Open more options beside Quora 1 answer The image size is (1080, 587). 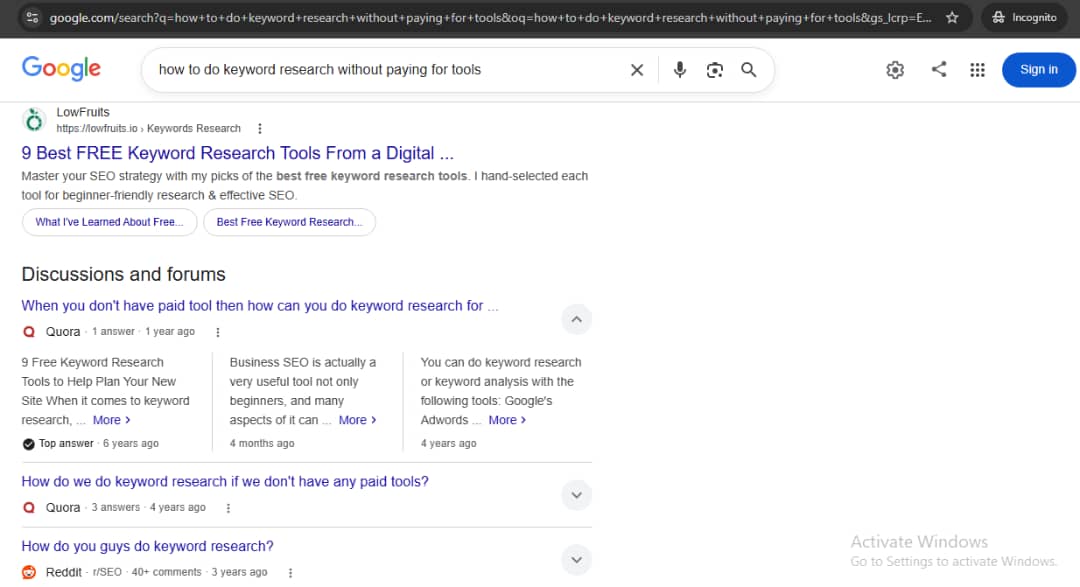pos(218,332)
